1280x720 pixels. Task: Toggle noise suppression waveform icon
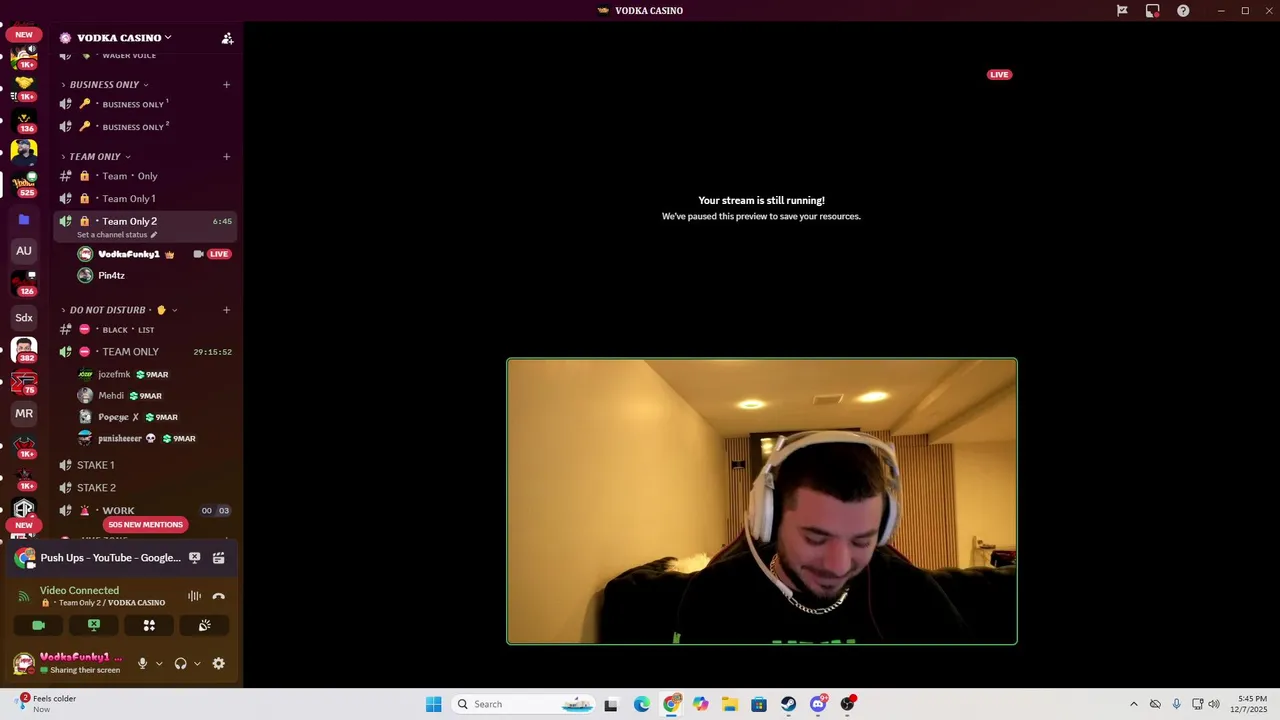click(194, 596)
